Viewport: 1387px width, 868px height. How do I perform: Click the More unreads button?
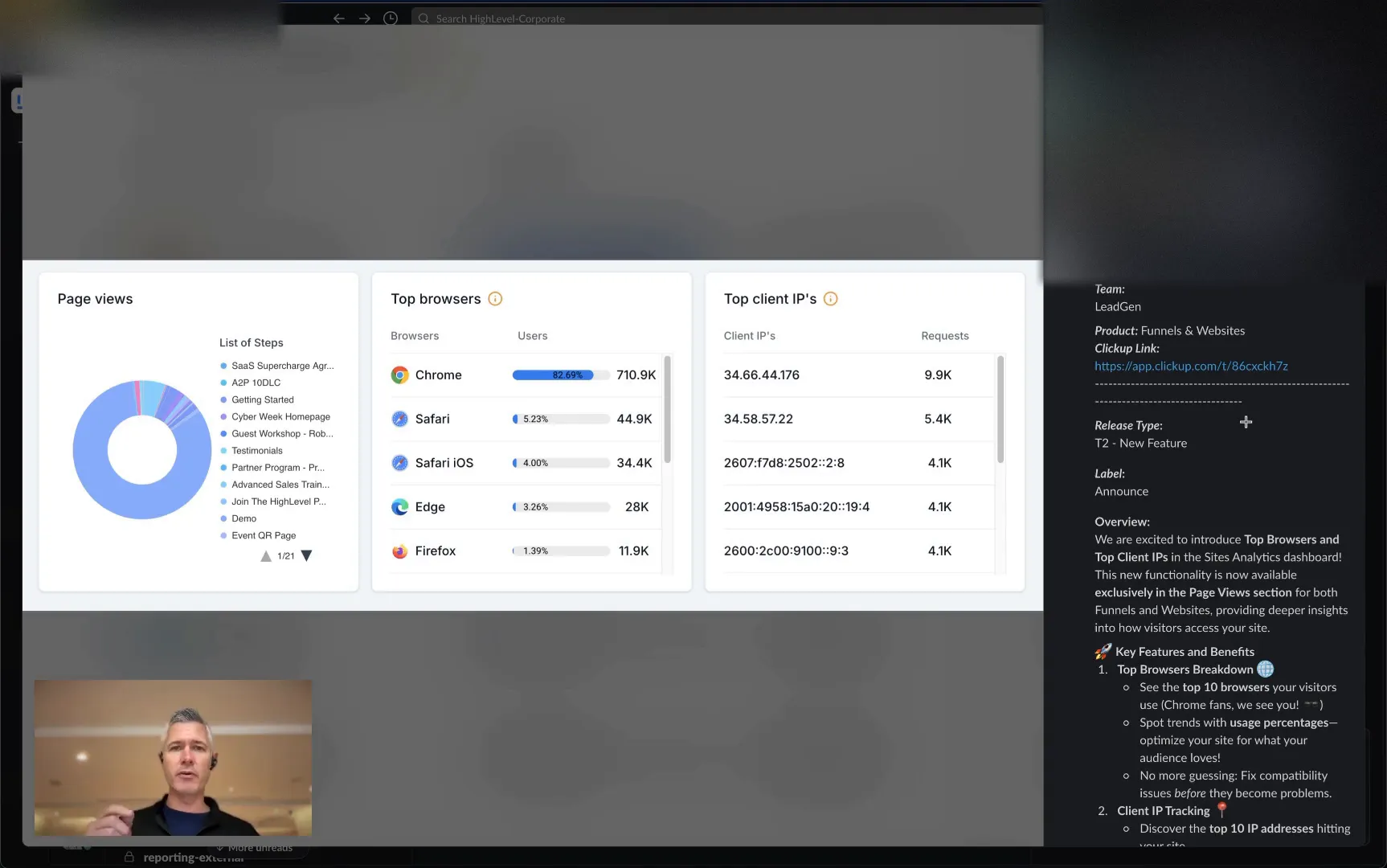254,847
